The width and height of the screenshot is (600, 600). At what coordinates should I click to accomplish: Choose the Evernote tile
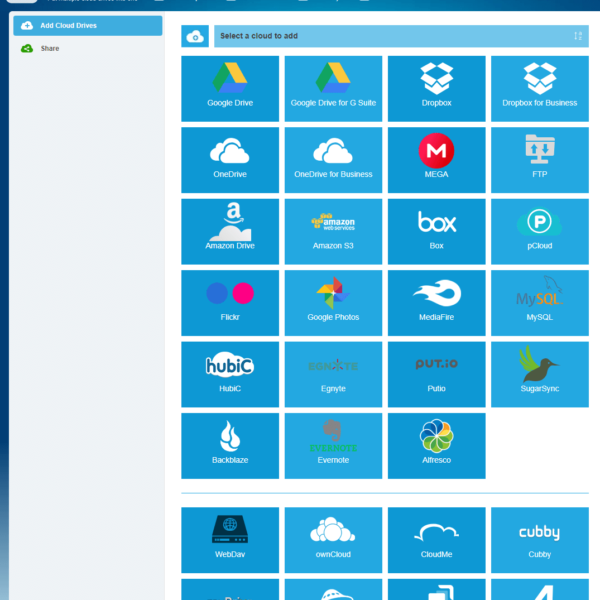pyautogui.click(x=333, y=446)
